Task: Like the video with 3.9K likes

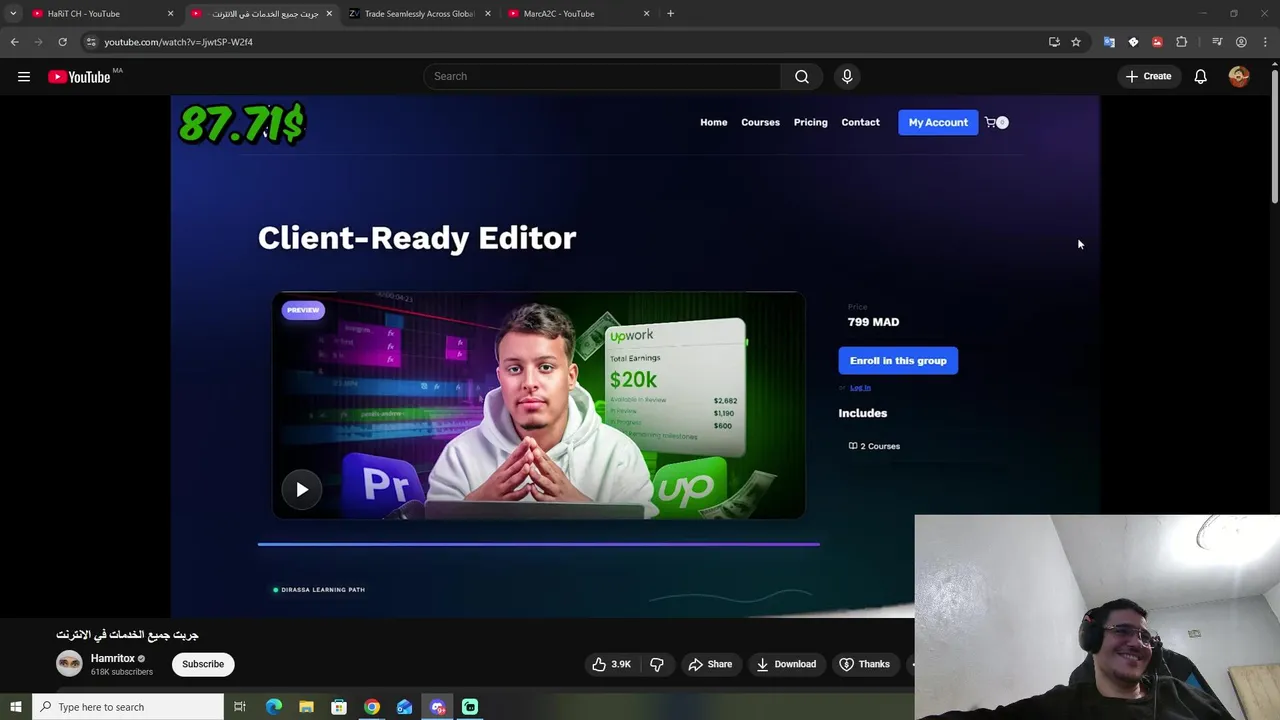Action: (611, 664)
